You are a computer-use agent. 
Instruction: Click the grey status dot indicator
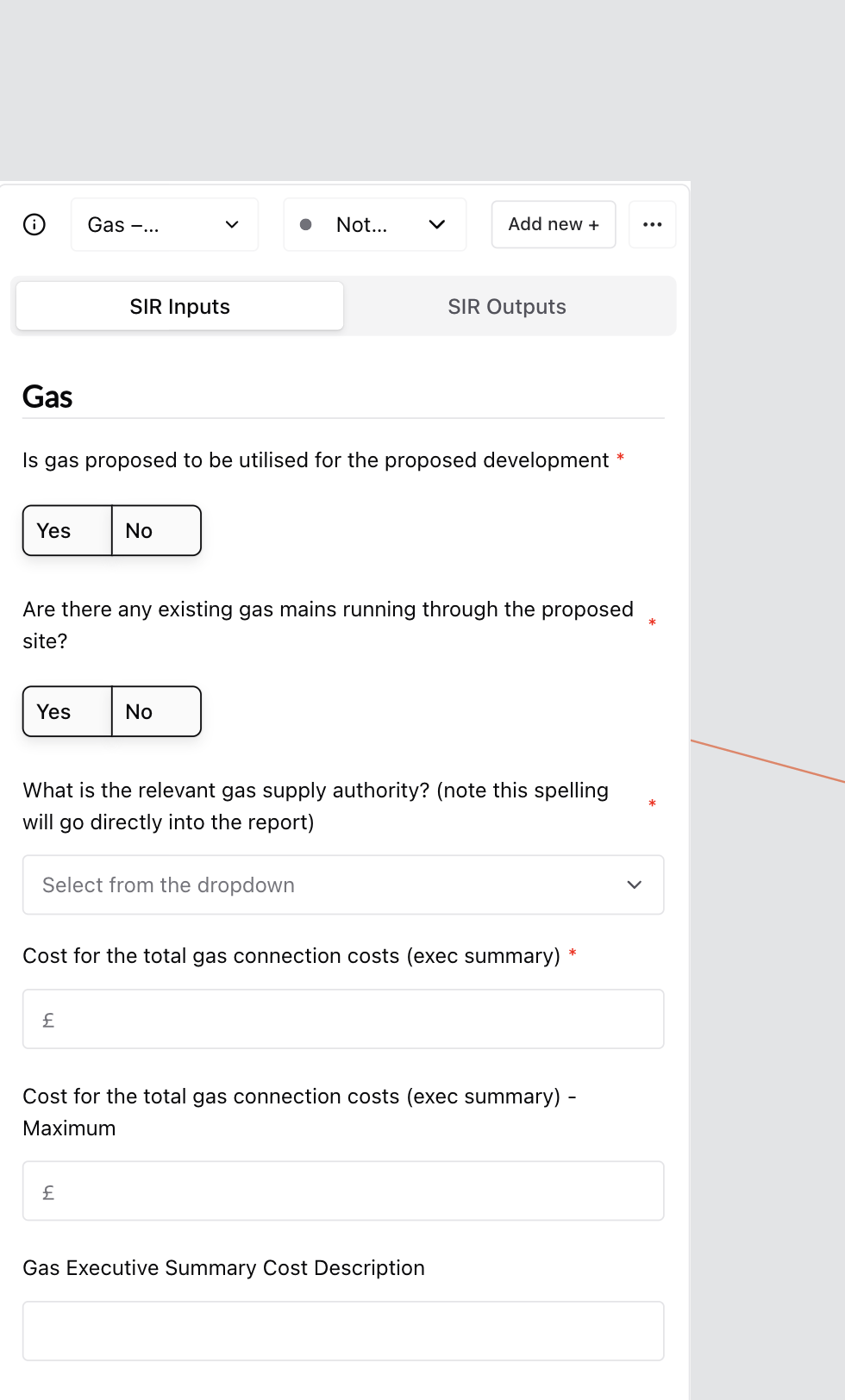pyautogui.click(x=305, y=225)
